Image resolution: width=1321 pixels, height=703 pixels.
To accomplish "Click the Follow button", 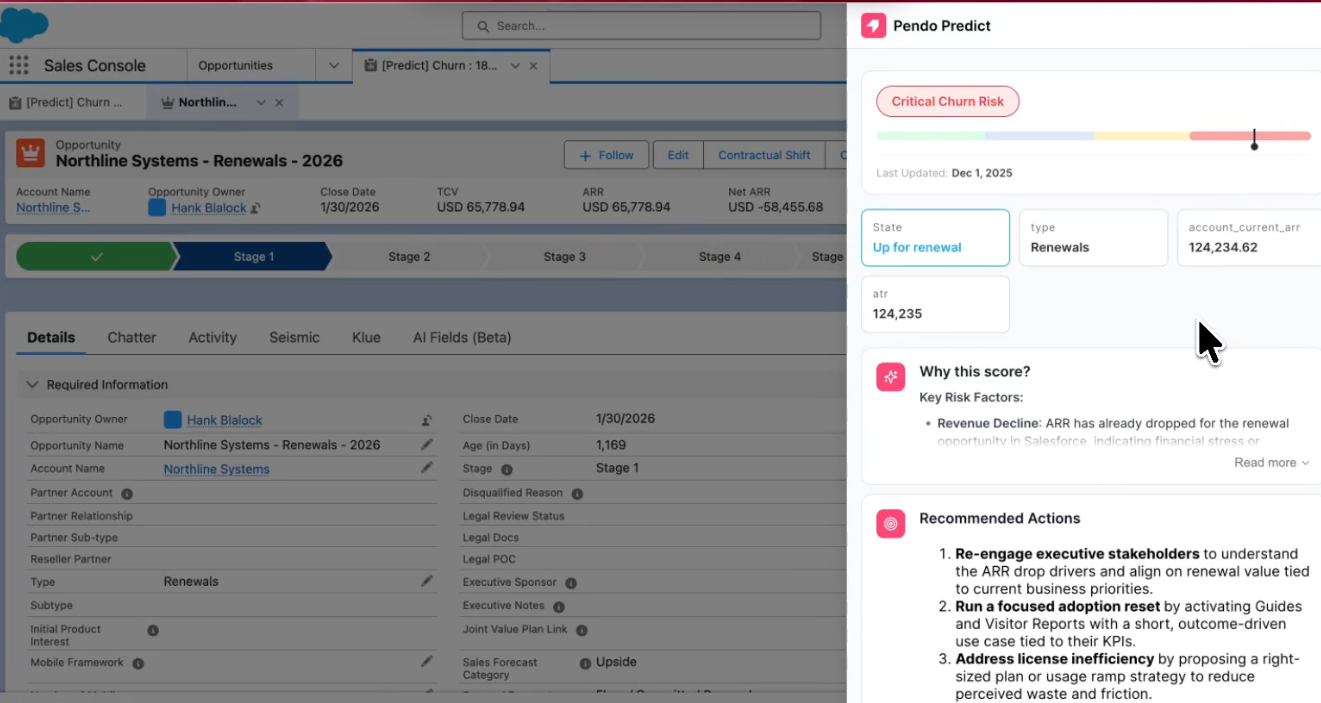I will pyautogui.click(x=607, y=155).
